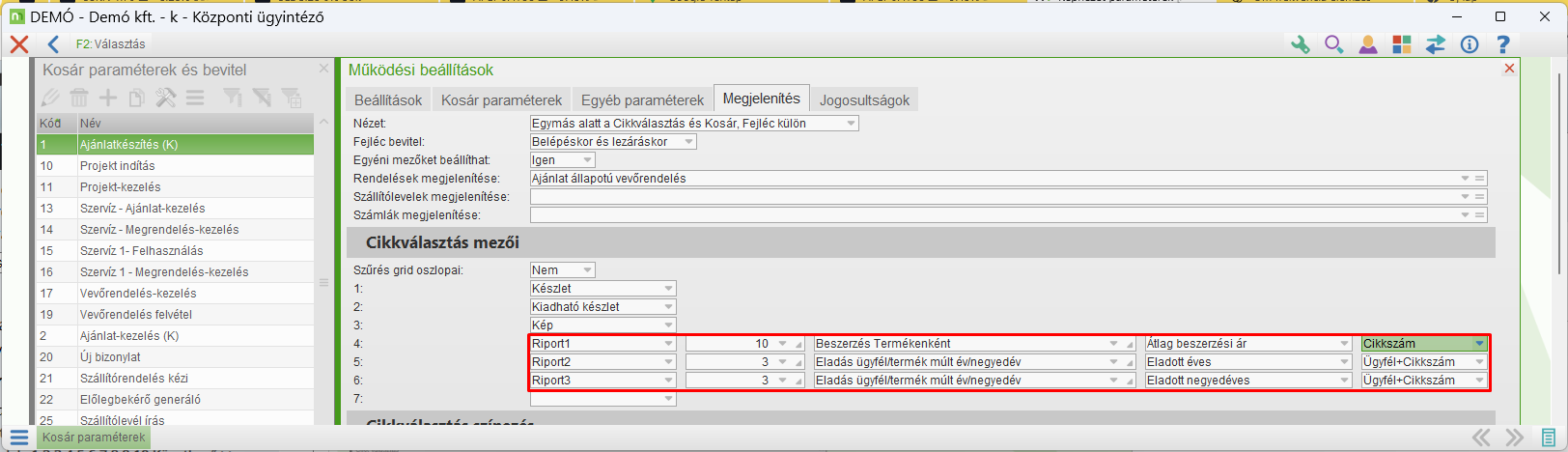The image size is (1568, 452).
Task: Open the Számlák megjelenítése dropdown arrow
Action: 1465,215
